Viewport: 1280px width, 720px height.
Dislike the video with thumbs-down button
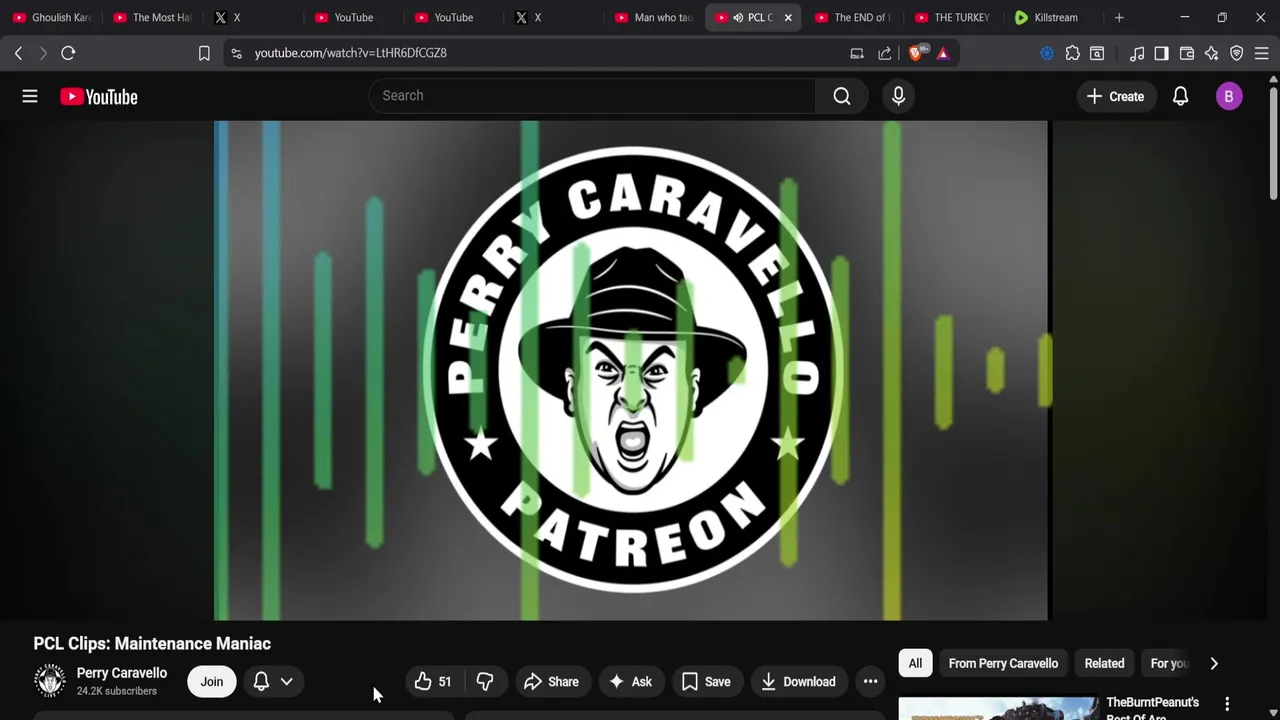click(x=485, y=682)
